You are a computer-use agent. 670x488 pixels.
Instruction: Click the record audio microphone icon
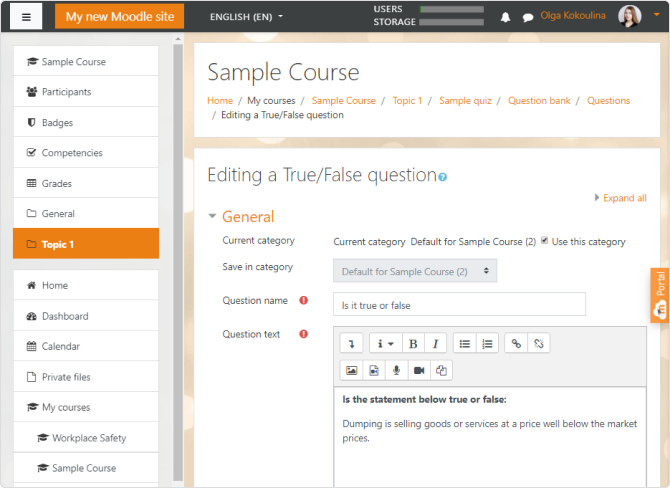pyautogui.click(x=397, y=370)
